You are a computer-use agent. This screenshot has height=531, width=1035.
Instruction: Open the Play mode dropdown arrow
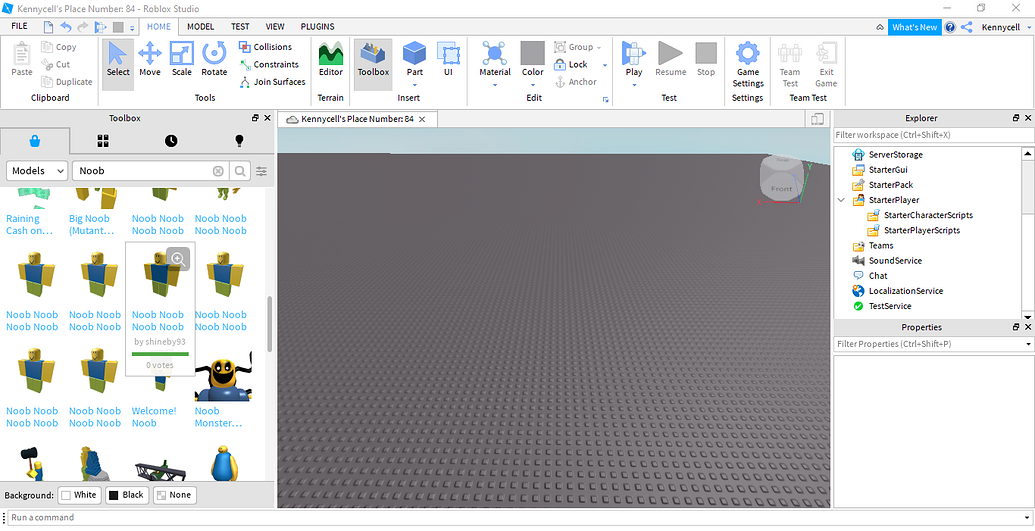pyautogui.click(x=634, y=85)
